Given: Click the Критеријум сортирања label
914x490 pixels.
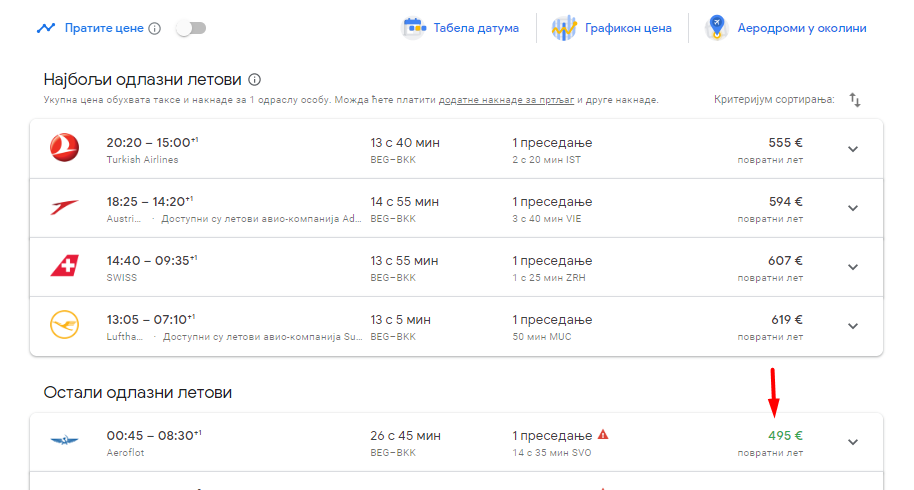Looking at the screenshot, I should click(774, 100).
